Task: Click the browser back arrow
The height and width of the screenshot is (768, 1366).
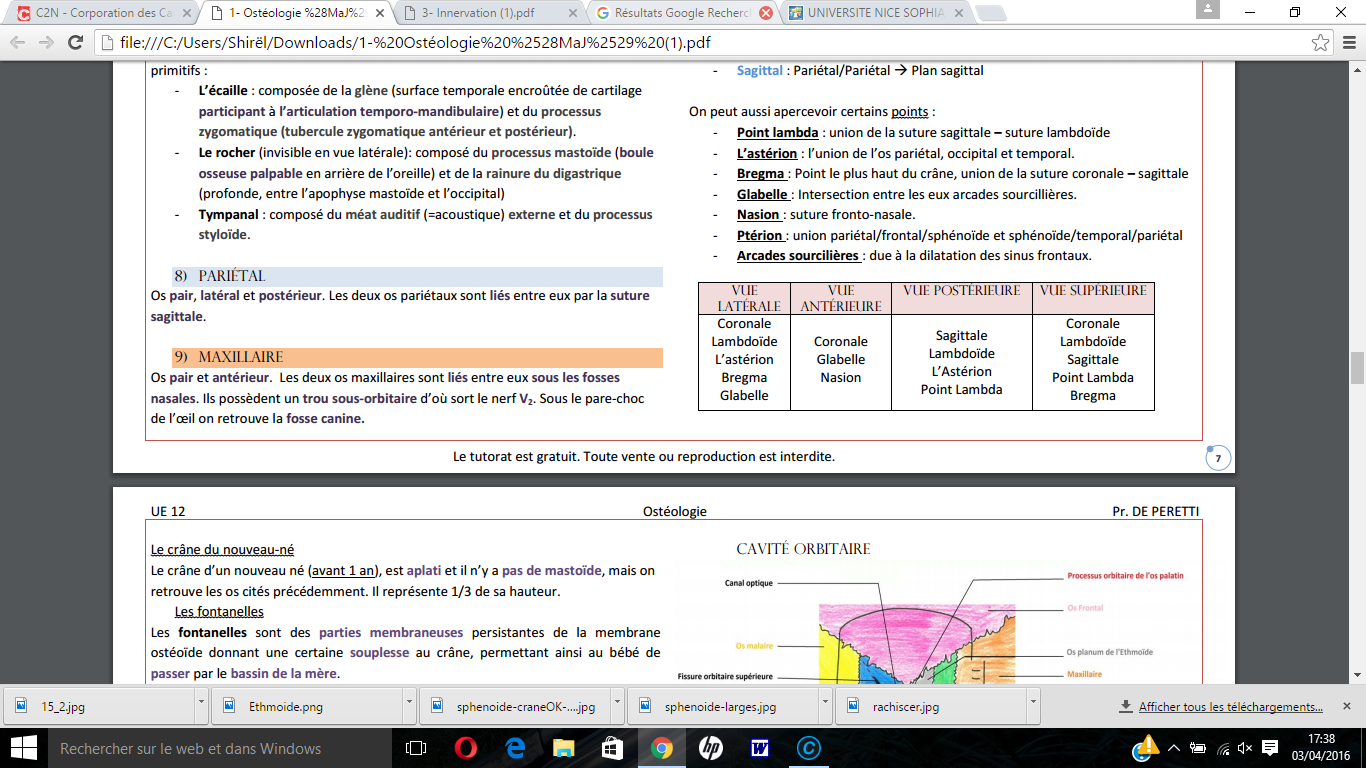Action: click(19, 44)
